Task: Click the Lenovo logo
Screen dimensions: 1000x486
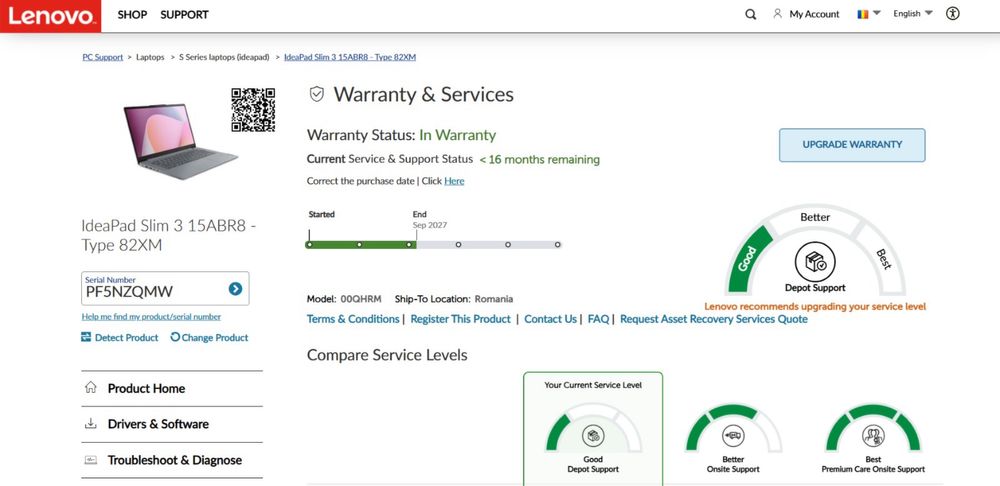Action: tap(50, 15)
